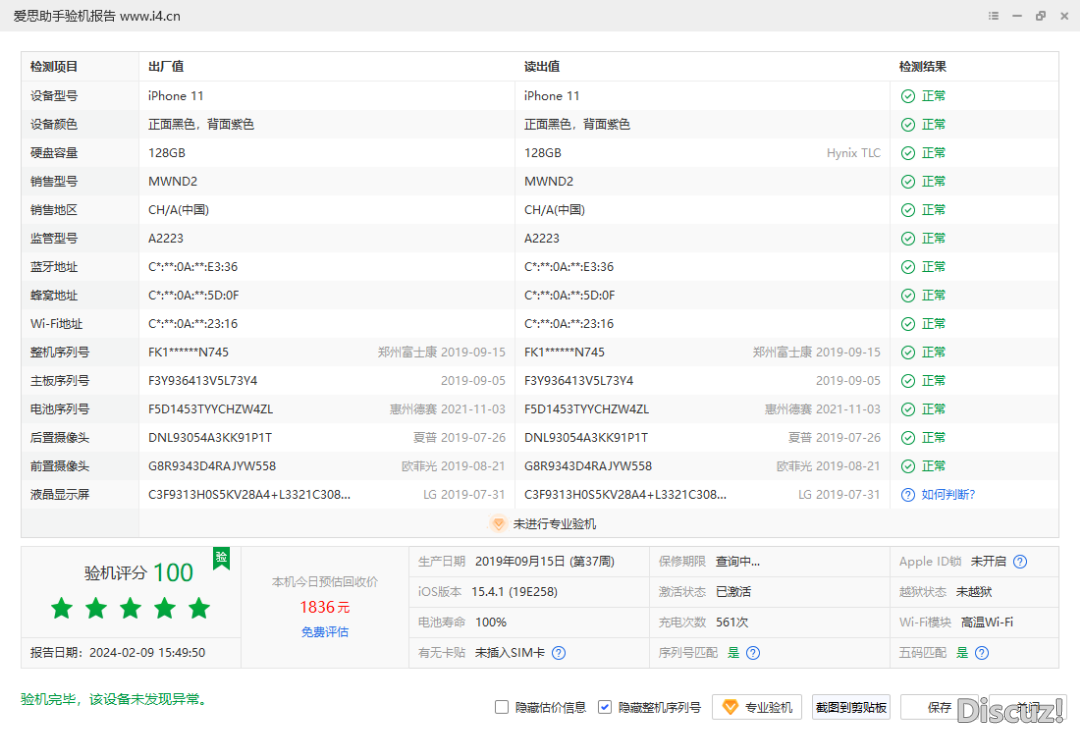Click the 充电次数 561次 value

coord(731,622)
